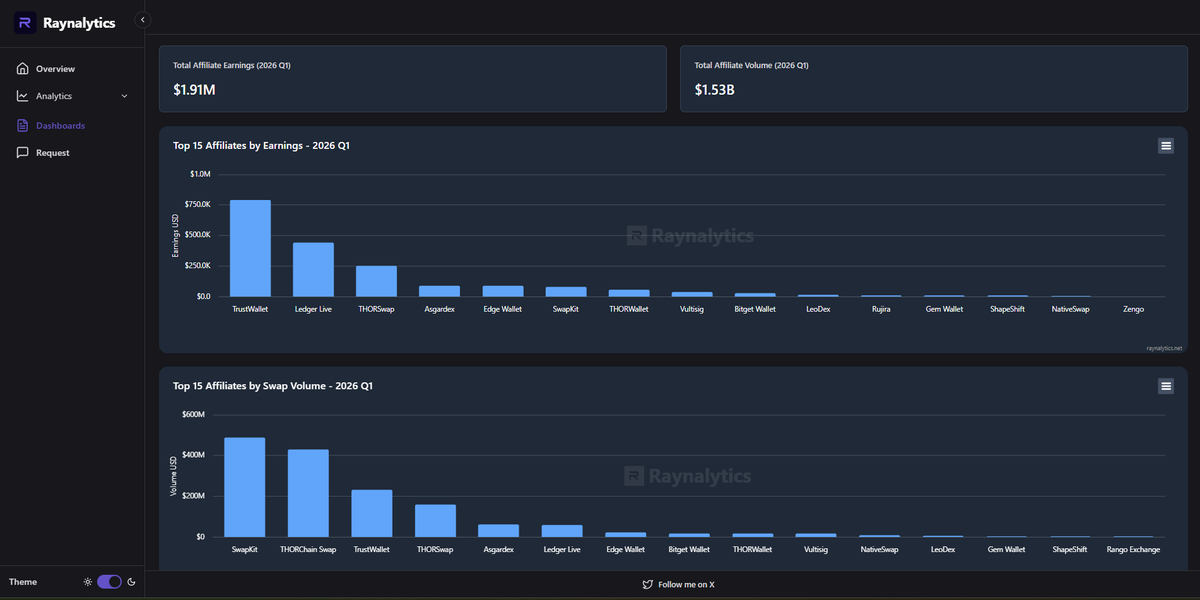The image size is (1200, 600).
Task: Click the Volume USD axis title
Action: pyautogui.click(x=173, y=476)
